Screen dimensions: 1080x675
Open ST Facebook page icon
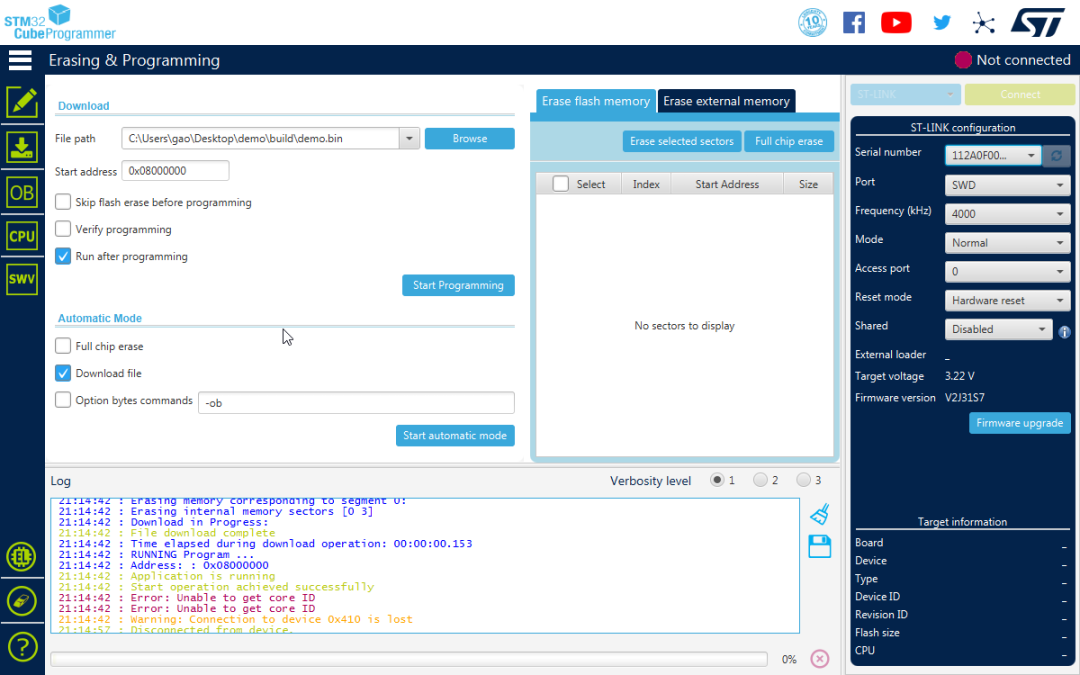pos(854,23)
